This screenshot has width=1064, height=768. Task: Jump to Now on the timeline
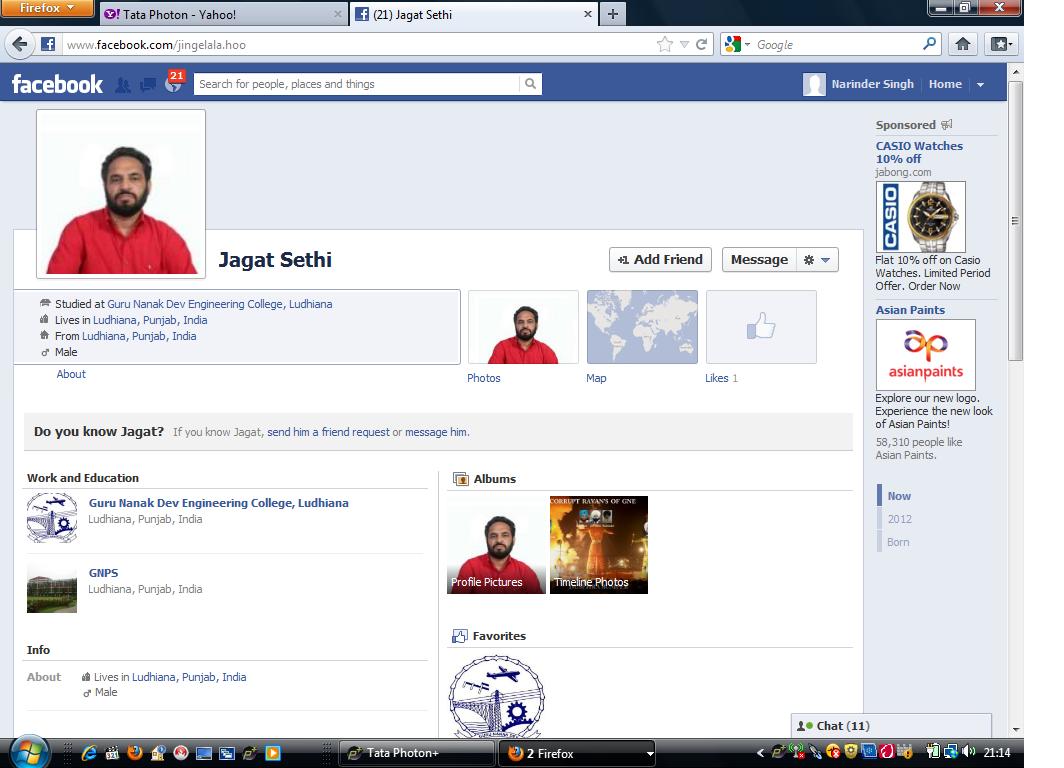point(899,496)
